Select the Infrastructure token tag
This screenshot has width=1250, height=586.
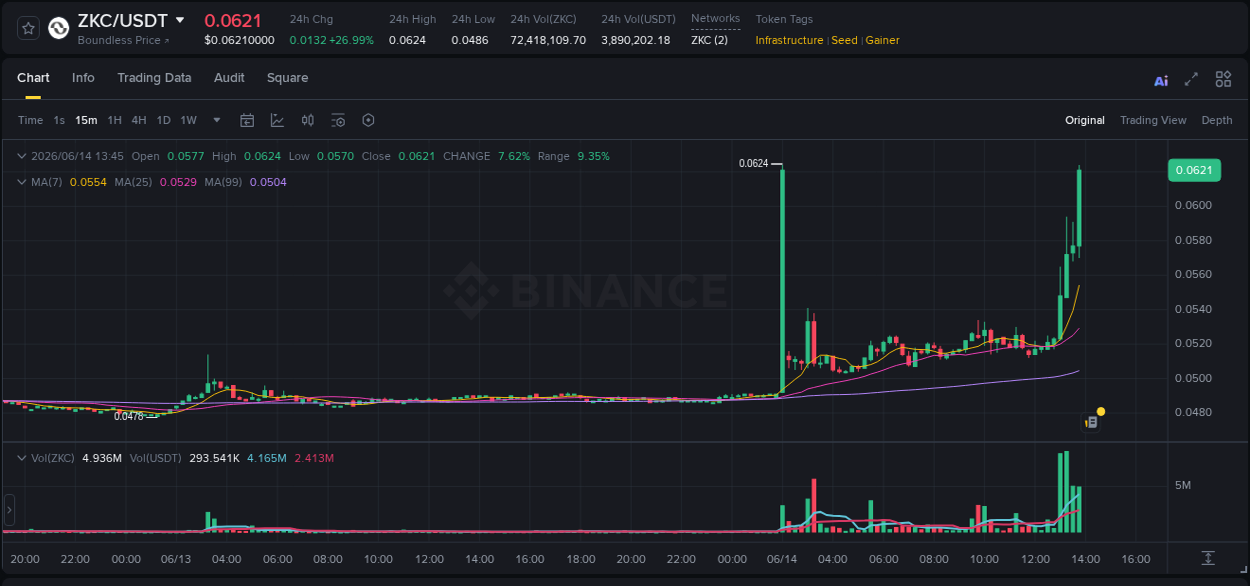click(789, 40)
